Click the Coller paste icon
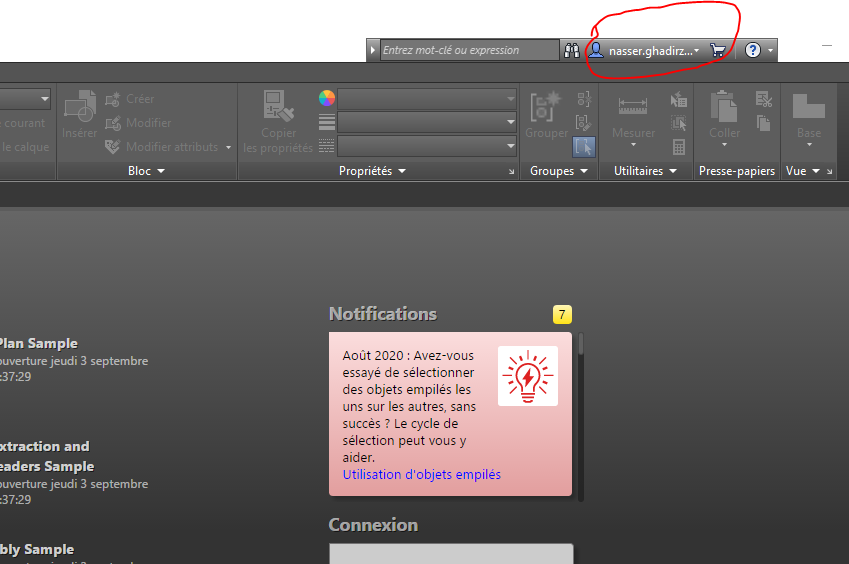Image resolution: width=849 pixels, height=564 pixels. tap(724, 114)
